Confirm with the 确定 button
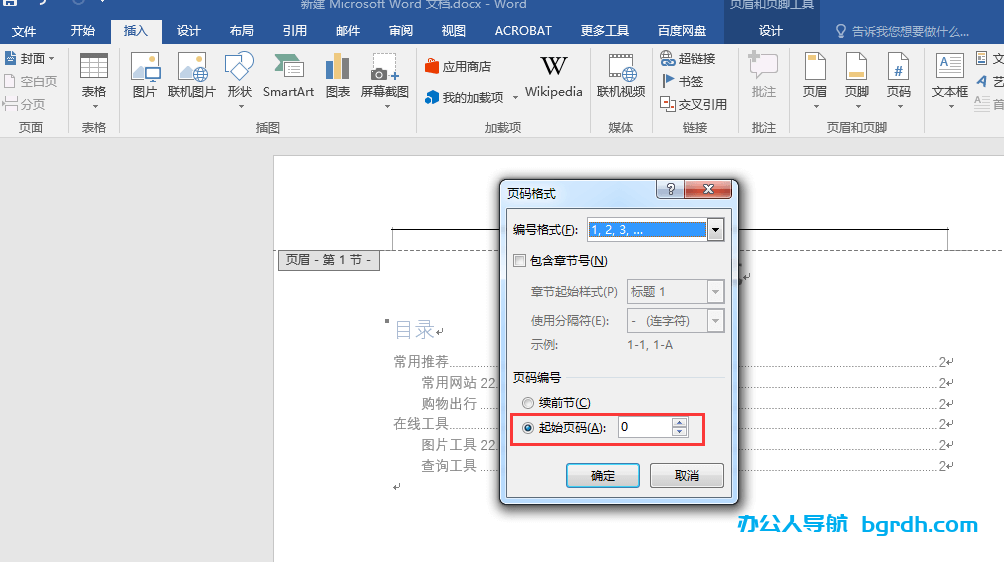 click(603, 476)
